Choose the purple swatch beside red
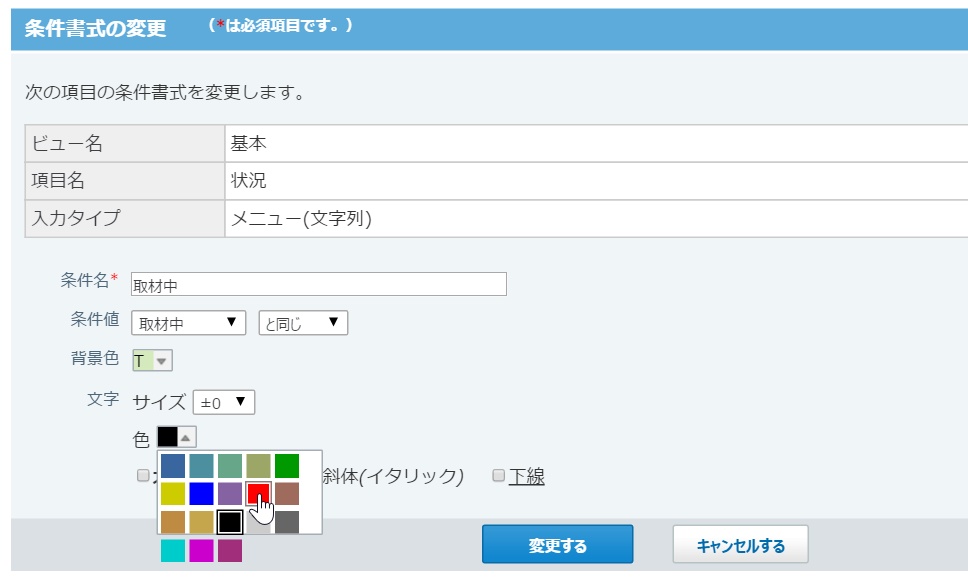 [230, 493]
